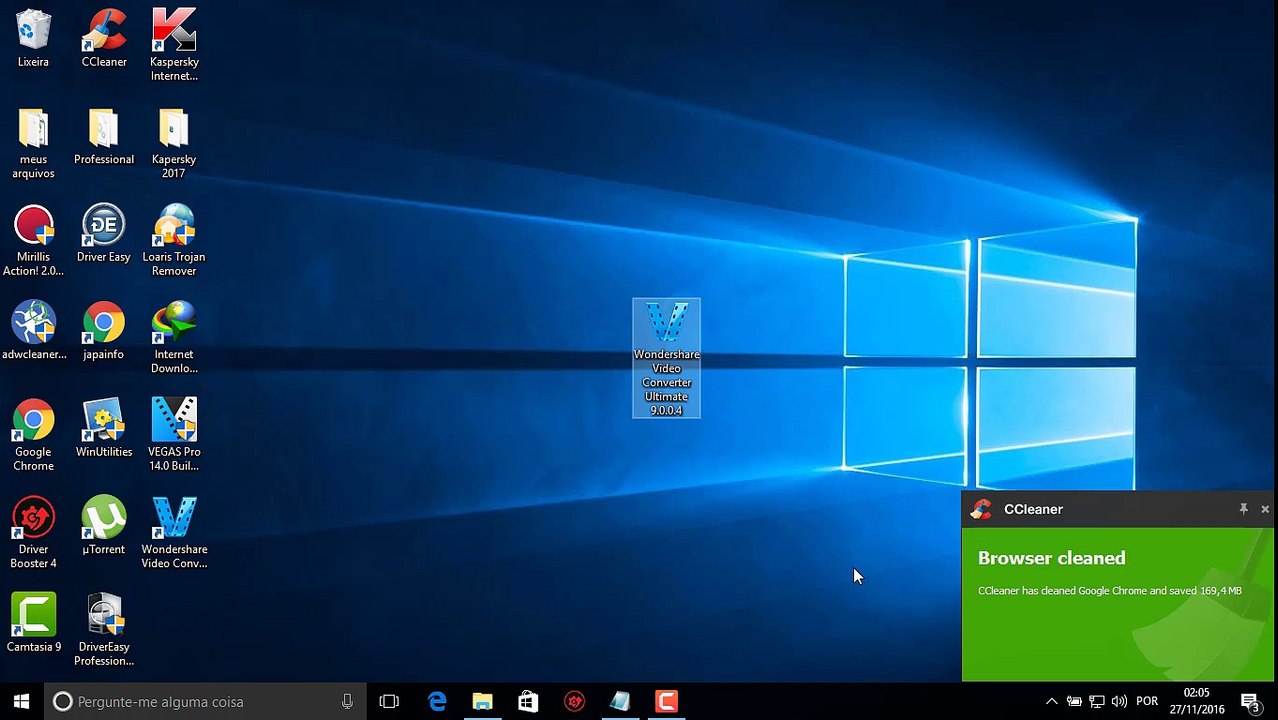Change the POR input language
The height and width of the screenshot is (720, 1278).
(1147, 702)
